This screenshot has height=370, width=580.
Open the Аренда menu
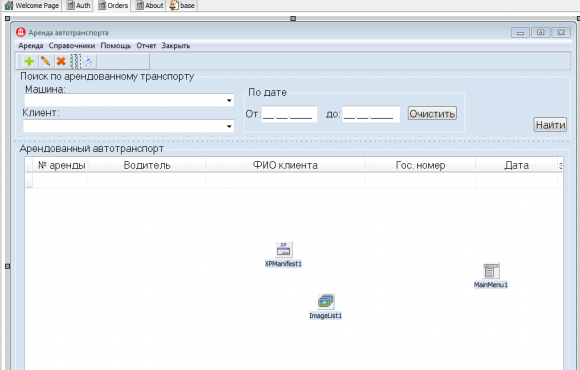coord(31,46)
